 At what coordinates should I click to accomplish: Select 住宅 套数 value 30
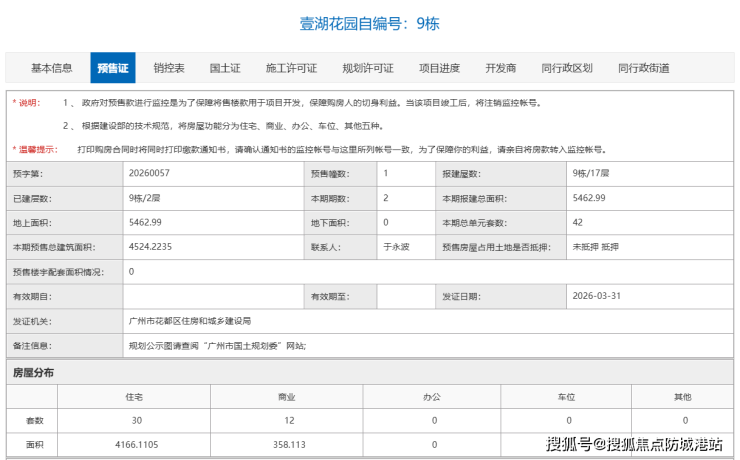click(x=137, y=420)
